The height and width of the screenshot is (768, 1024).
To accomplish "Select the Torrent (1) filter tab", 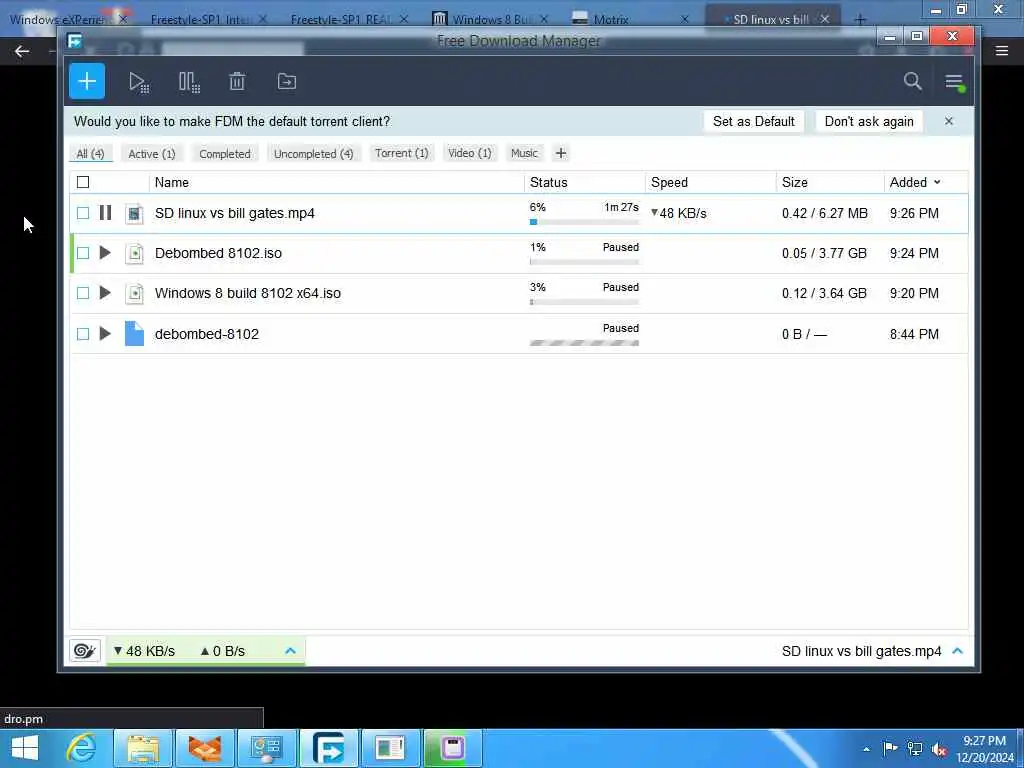I will 402,153.
